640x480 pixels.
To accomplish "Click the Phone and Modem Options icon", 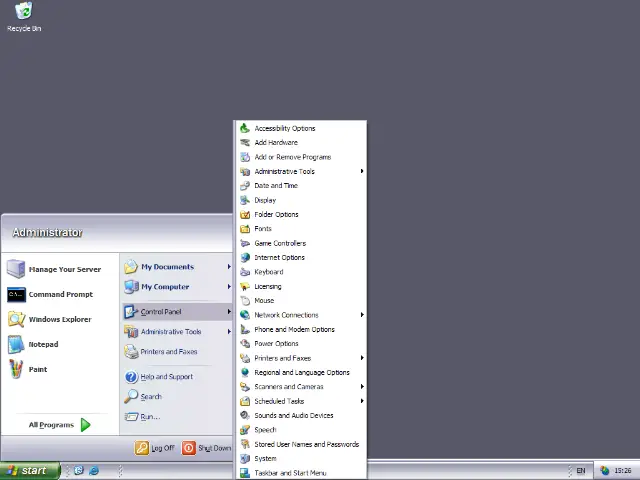I will point(245,329).
